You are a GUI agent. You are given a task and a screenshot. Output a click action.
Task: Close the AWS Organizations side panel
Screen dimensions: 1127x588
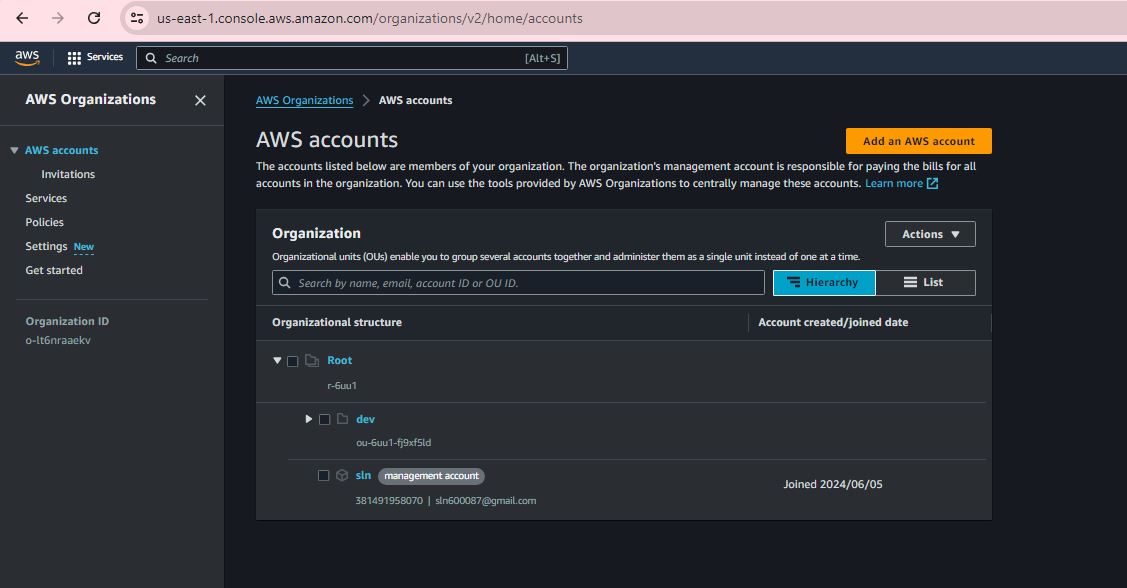(x=200, y=100)
